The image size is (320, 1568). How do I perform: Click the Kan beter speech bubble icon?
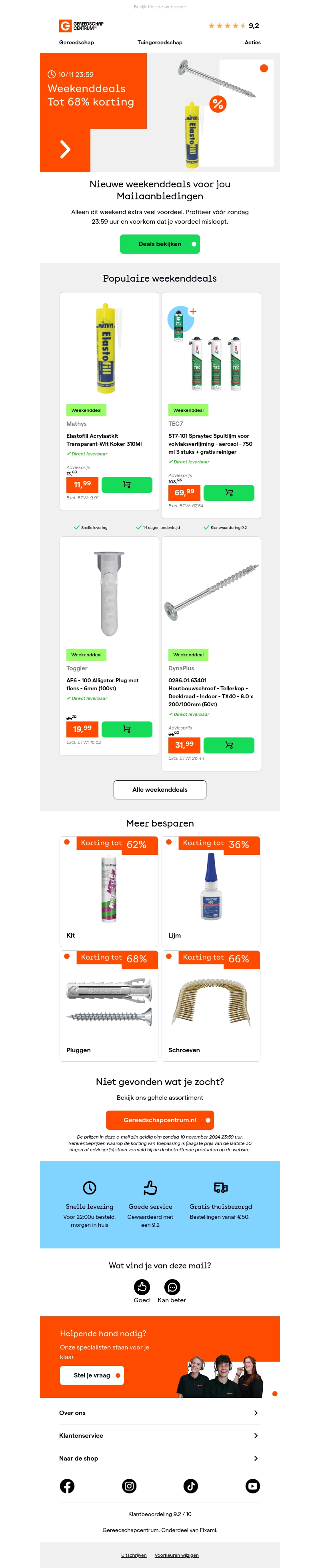tap(172, 1287)
